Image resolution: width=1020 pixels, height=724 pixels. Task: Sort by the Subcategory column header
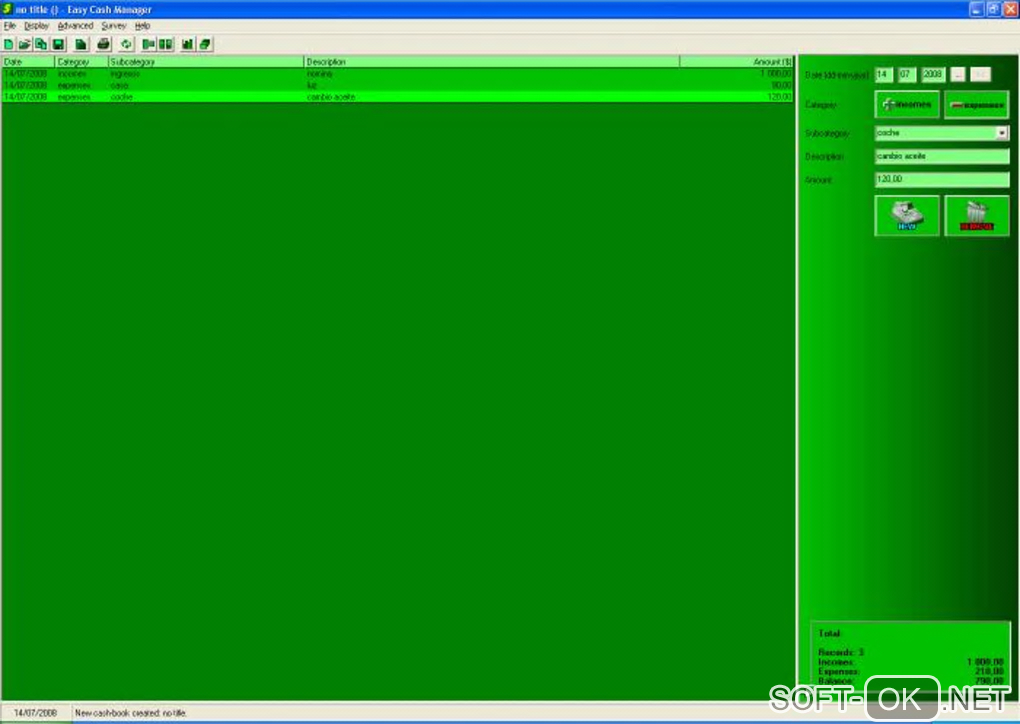click(x=206, y=62)
